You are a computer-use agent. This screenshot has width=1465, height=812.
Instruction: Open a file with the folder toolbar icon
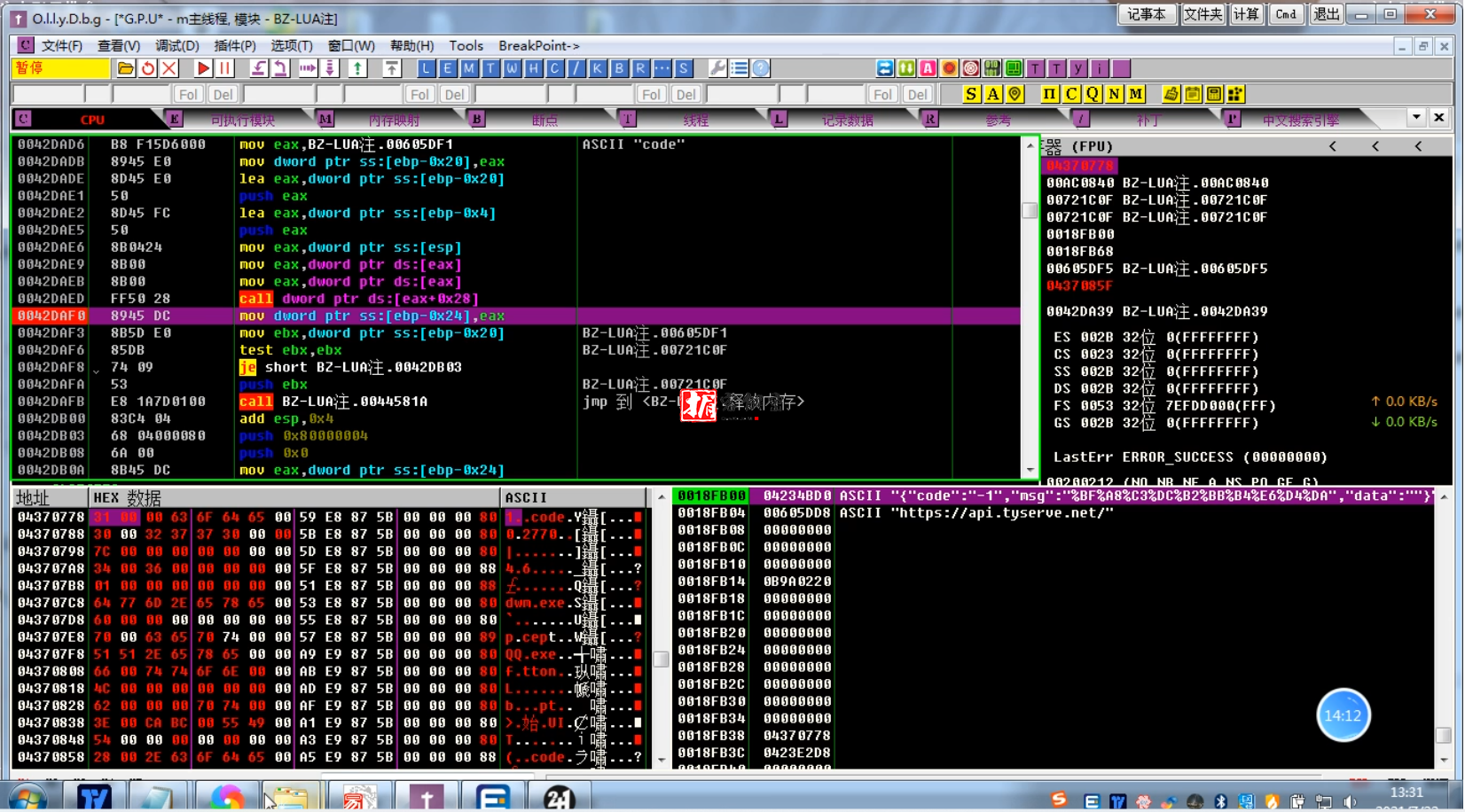point(126,68)
